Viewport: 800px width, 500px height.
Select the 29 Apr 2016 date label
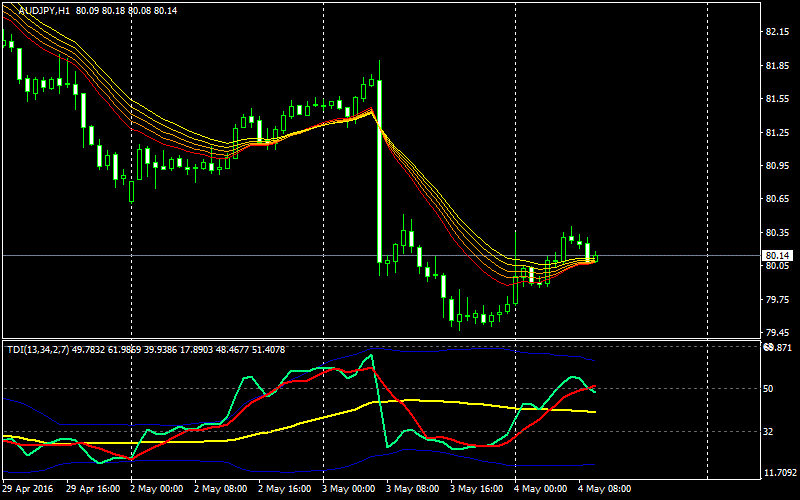[27, 489]
